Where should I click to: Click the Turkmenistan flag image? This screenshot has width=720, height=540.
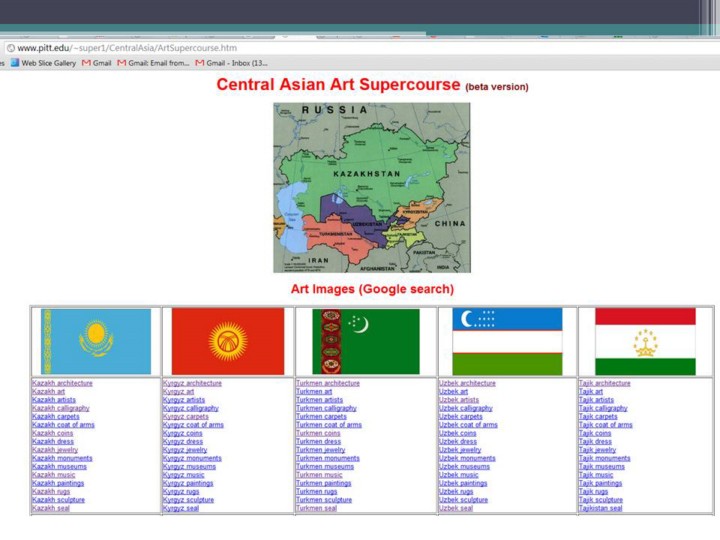tap(365, 341)
